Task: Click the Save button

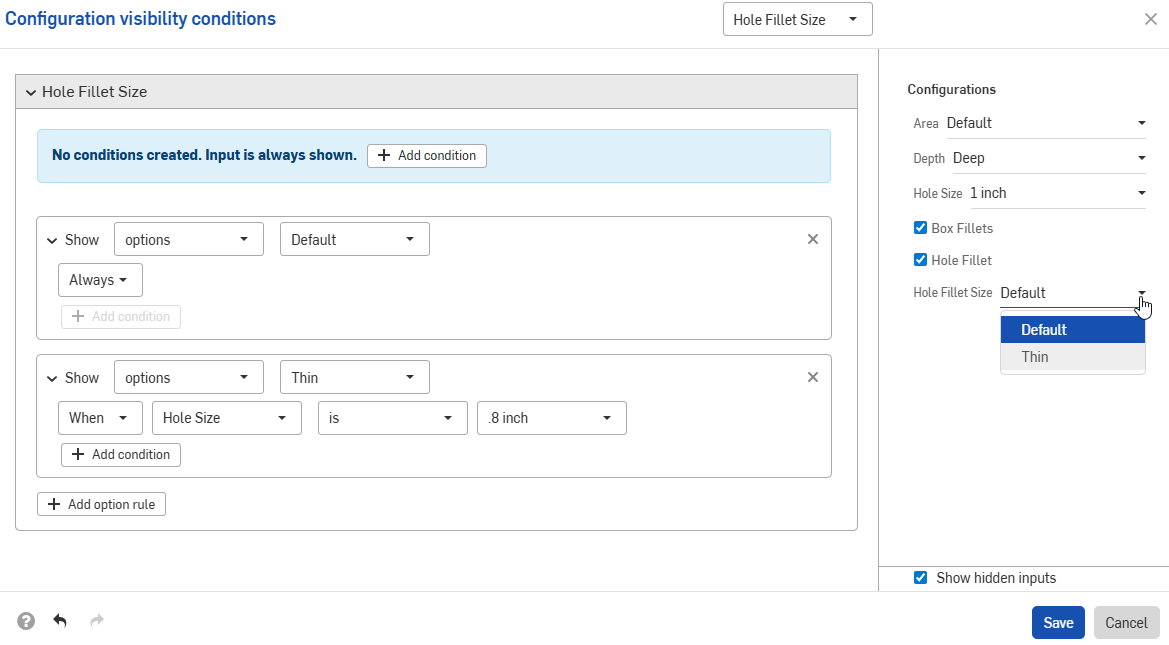Action: click(x=1058, y=622)
